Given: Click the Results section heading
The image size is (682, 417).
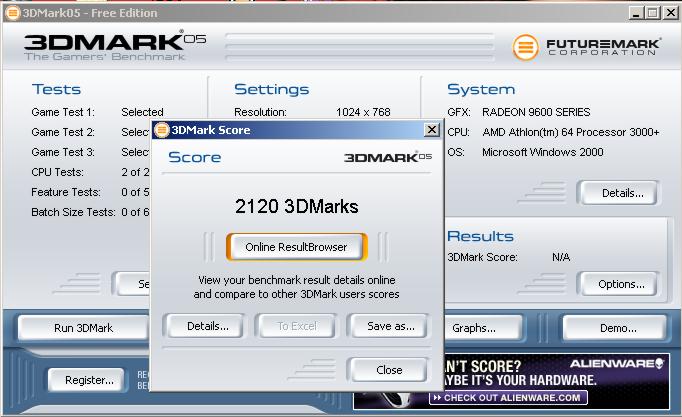Looking at the screenshot, I should tap(480, 236).
